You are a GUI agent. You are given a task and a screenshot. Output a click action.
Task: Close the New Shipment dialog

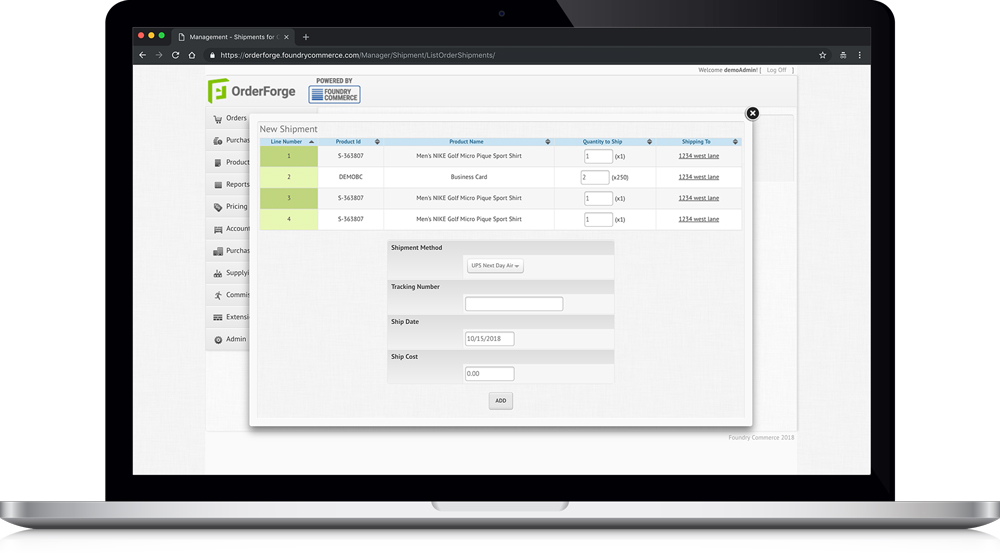click(753, 113)
